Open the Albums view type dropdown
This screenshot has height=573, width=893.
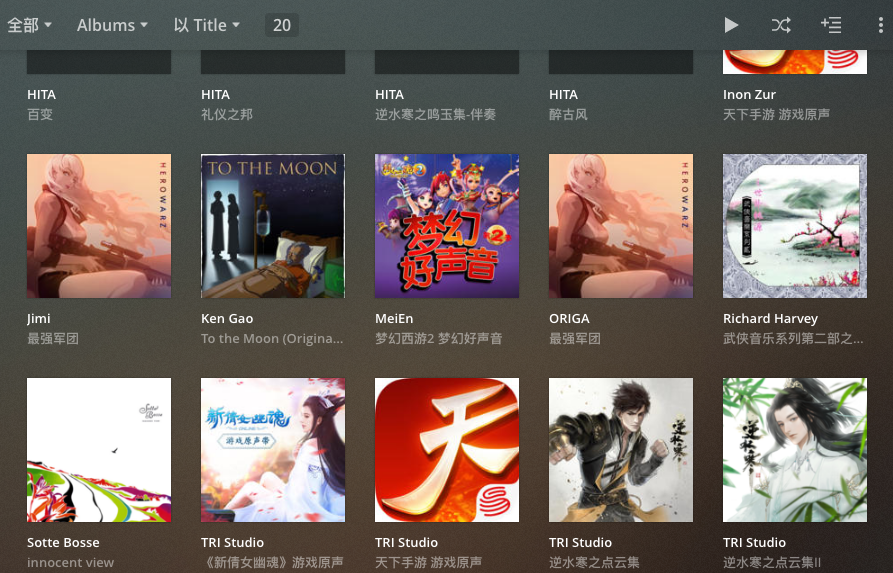(112, 25)
